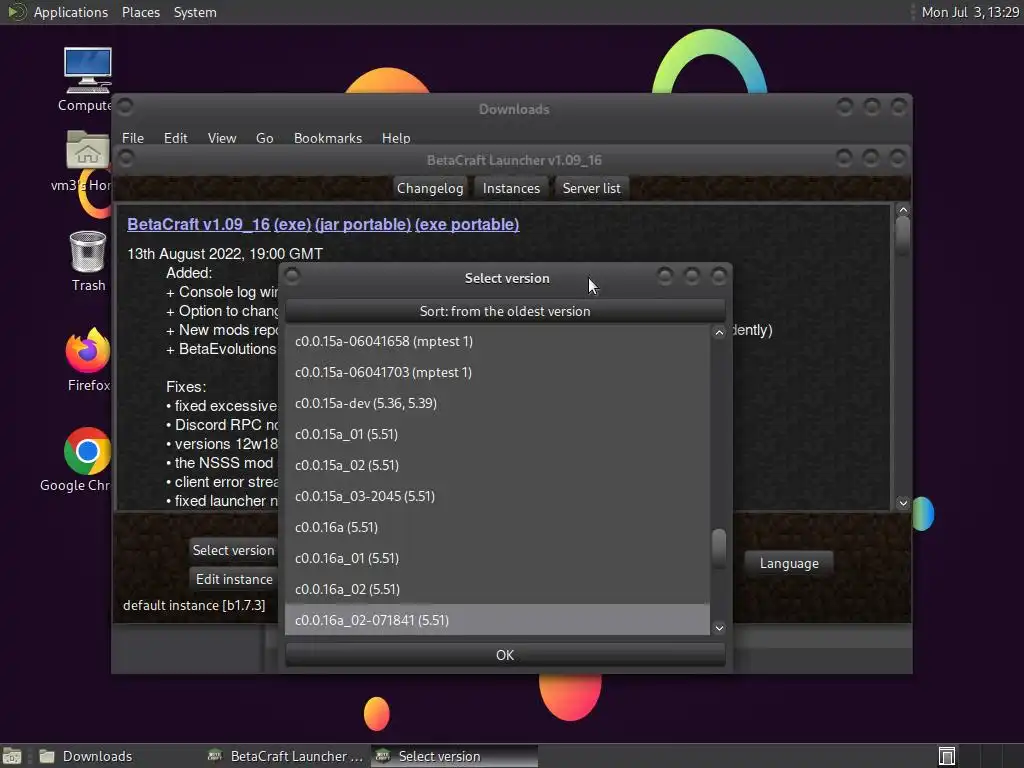Switch to the Instances tab
Viewport: 1024px width, 768px height.
click(x=511, y=188)
